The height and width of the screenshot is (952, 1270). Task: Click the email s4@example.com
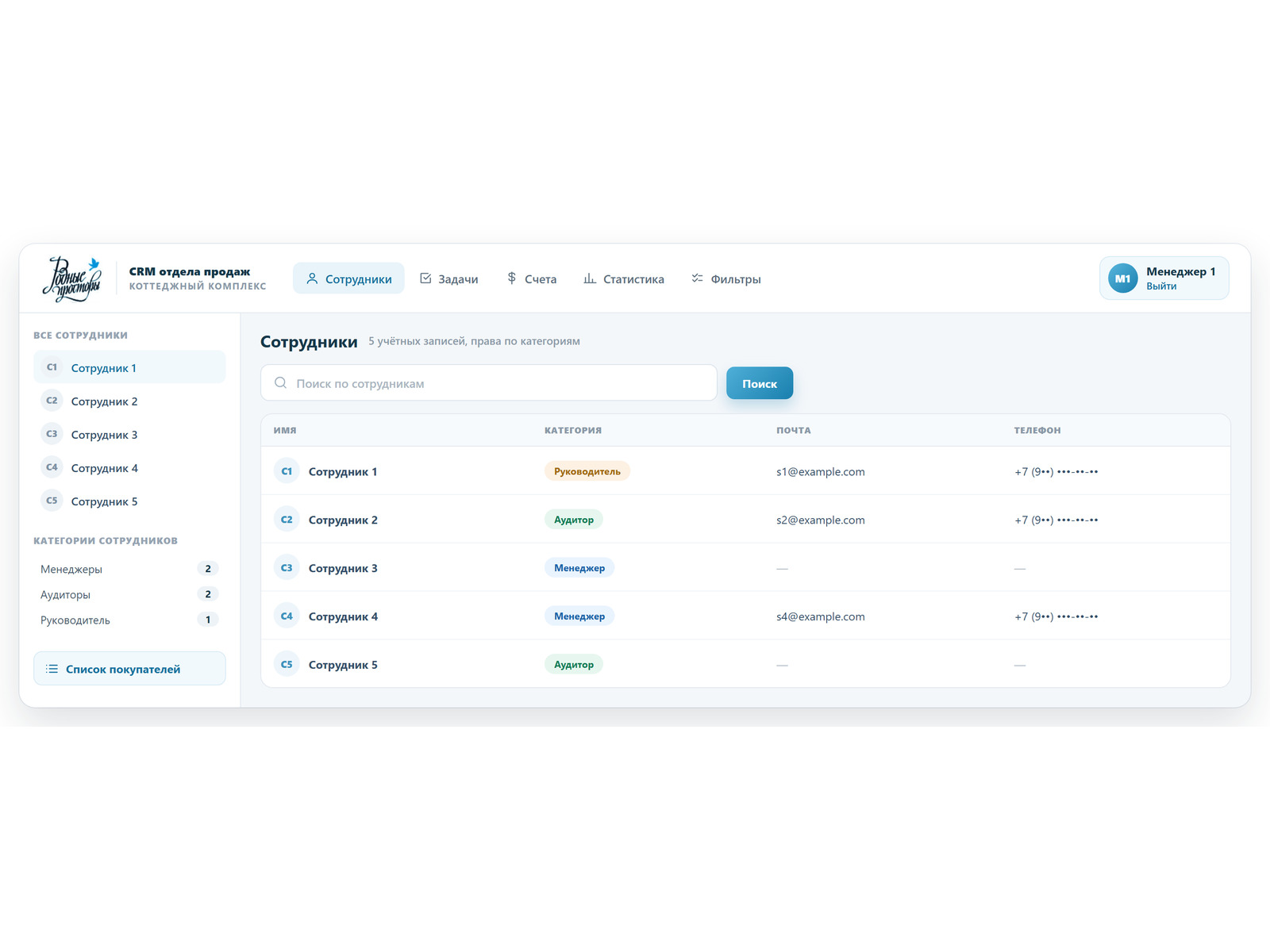[821, 616]
